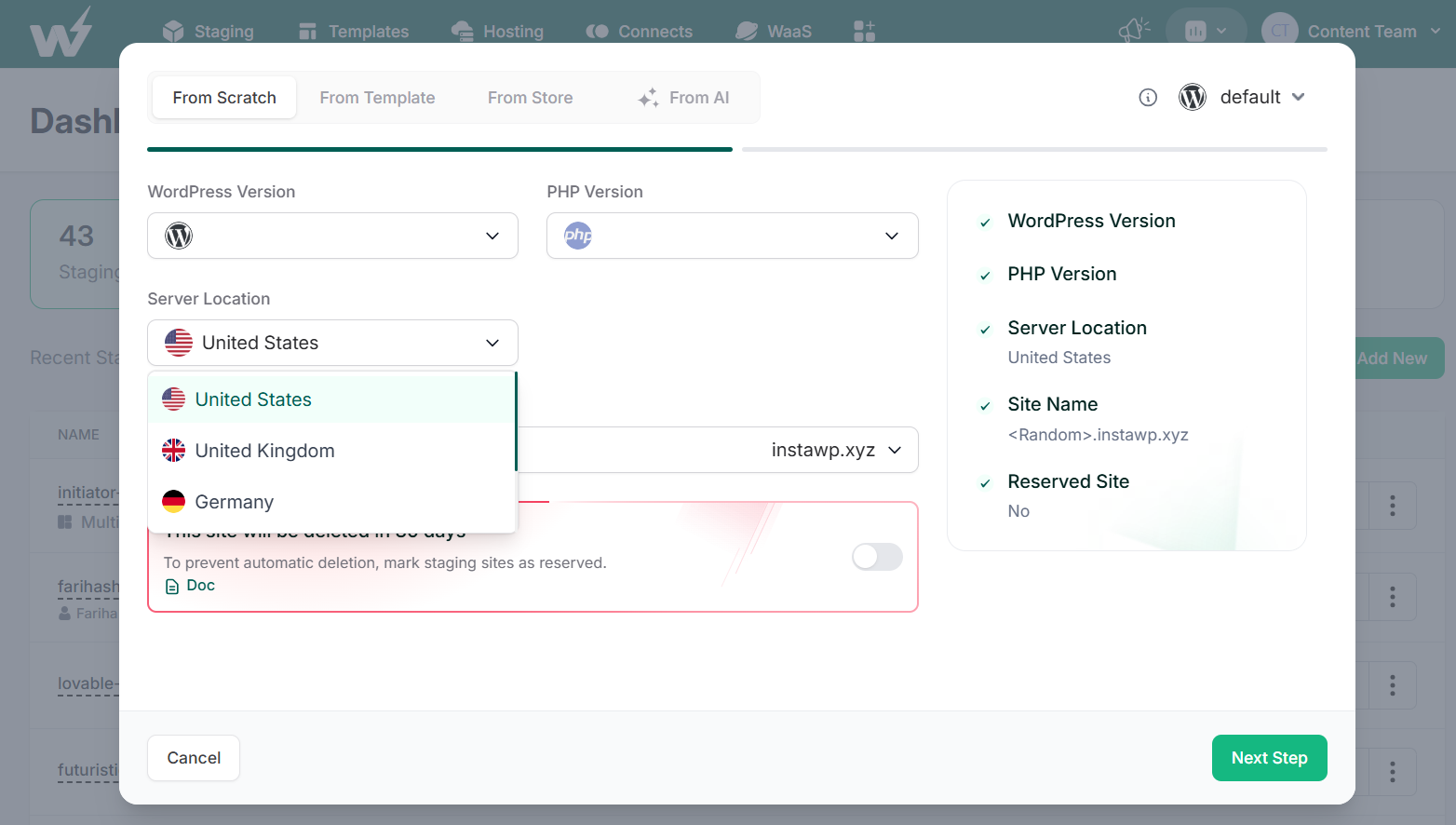This screenshot has width=1456, height=825.
Task: Select the From Scratch tab
Action: (224, 98)
